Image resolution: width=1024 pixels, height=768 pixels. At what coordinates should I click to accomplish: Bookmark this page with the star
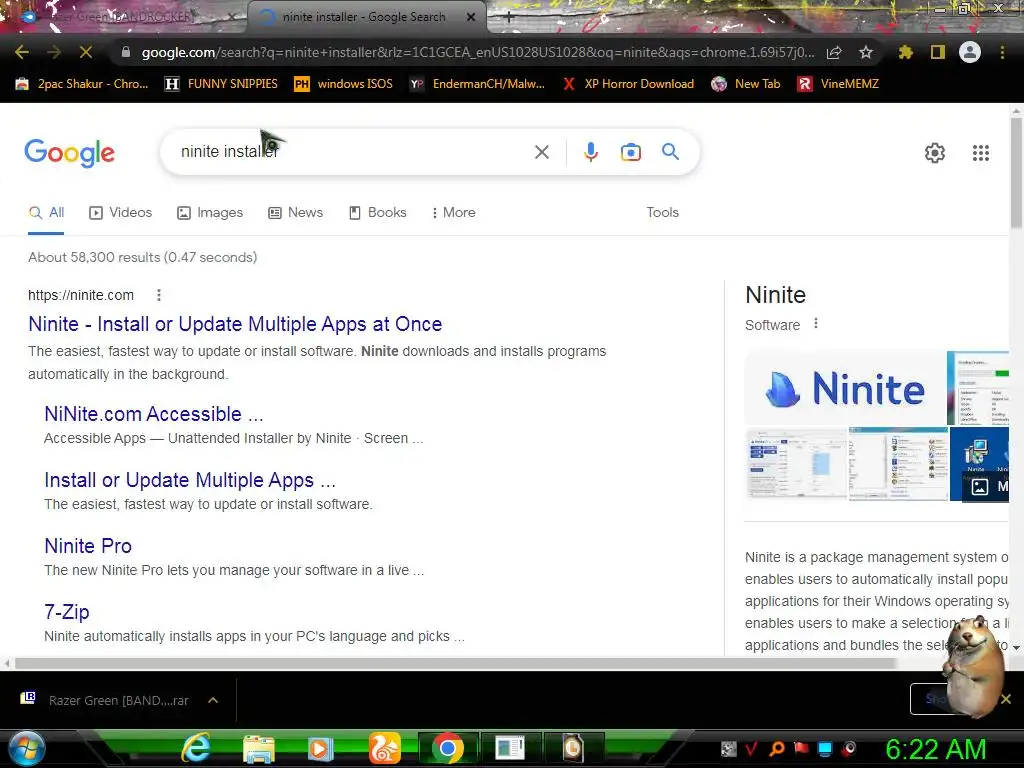tap(865, 52)
